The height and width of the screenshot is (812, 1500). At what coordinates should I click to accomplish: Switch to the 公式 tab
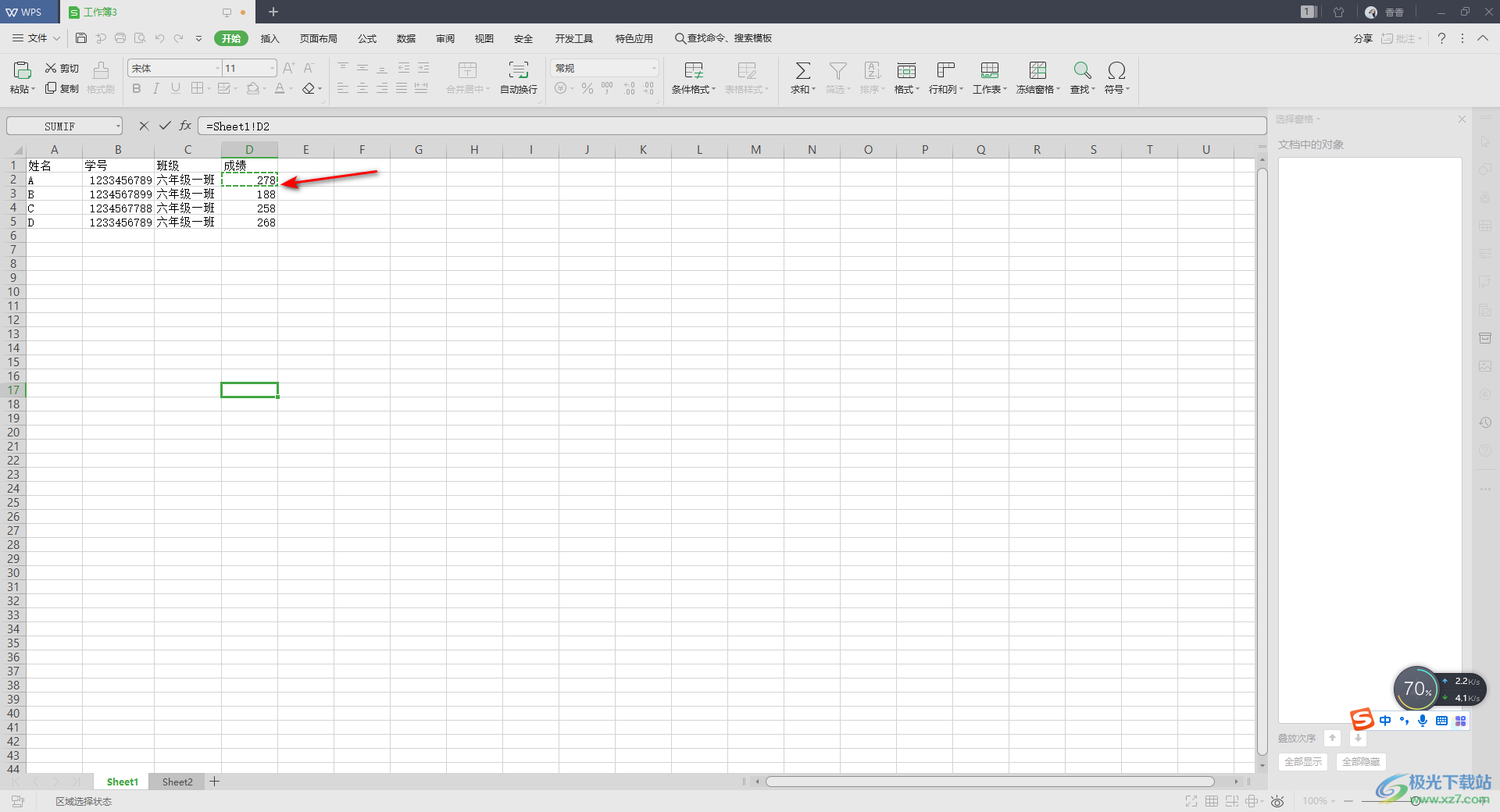point(367,38)
